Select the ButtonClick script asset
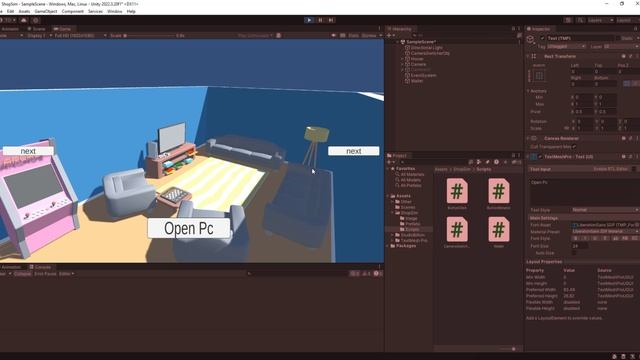 coord(457,194)
